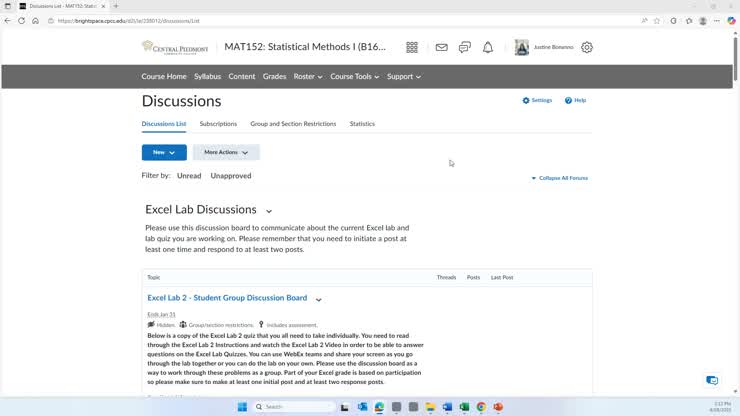Image resolution: width=740 pixels, height=416 pixels.
Task: Expand the Course Tools dropdown menu
Action: pos(354,76)
